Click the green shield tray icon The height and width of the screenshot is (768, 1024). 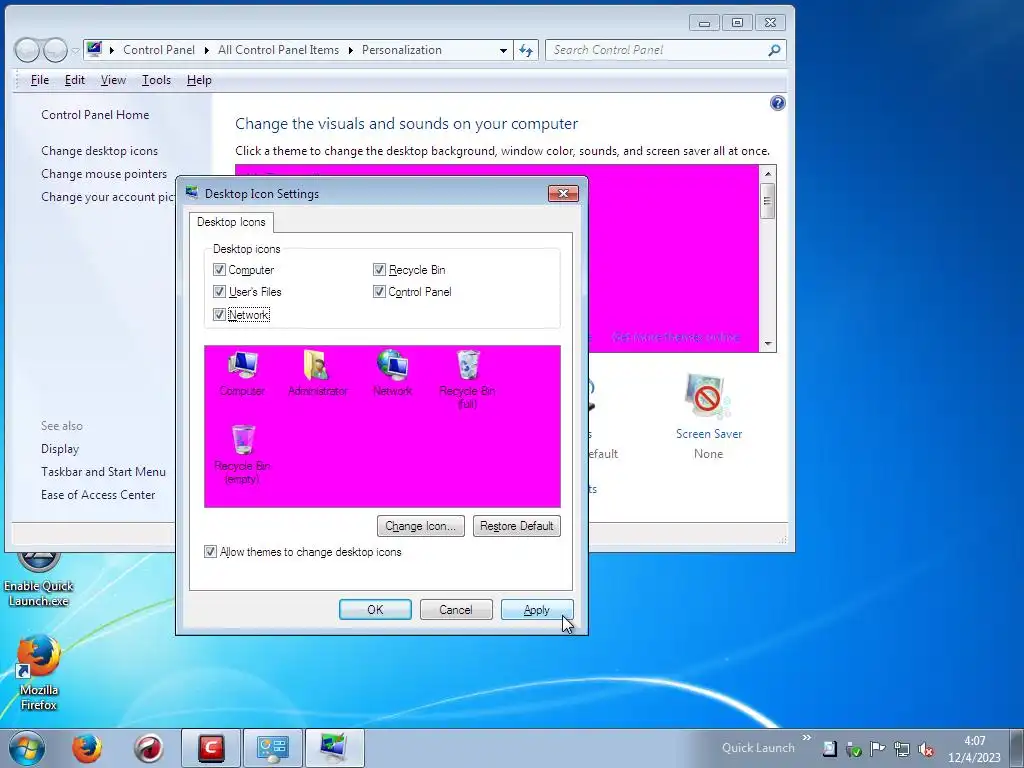pyautogui.click(x=854, y=750)
